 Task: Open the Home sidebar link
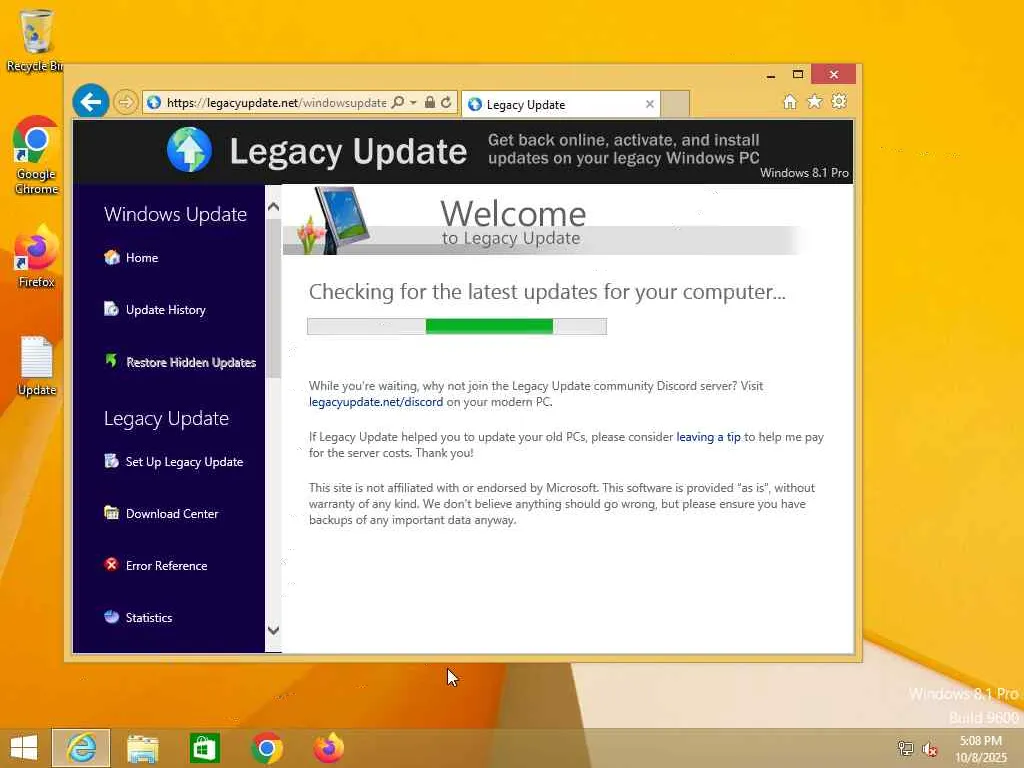[142, 258]
